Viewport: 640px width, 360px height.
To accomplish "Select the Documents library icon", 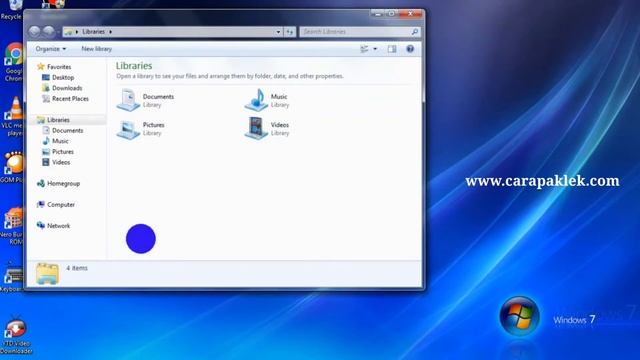I will point(129,100).
